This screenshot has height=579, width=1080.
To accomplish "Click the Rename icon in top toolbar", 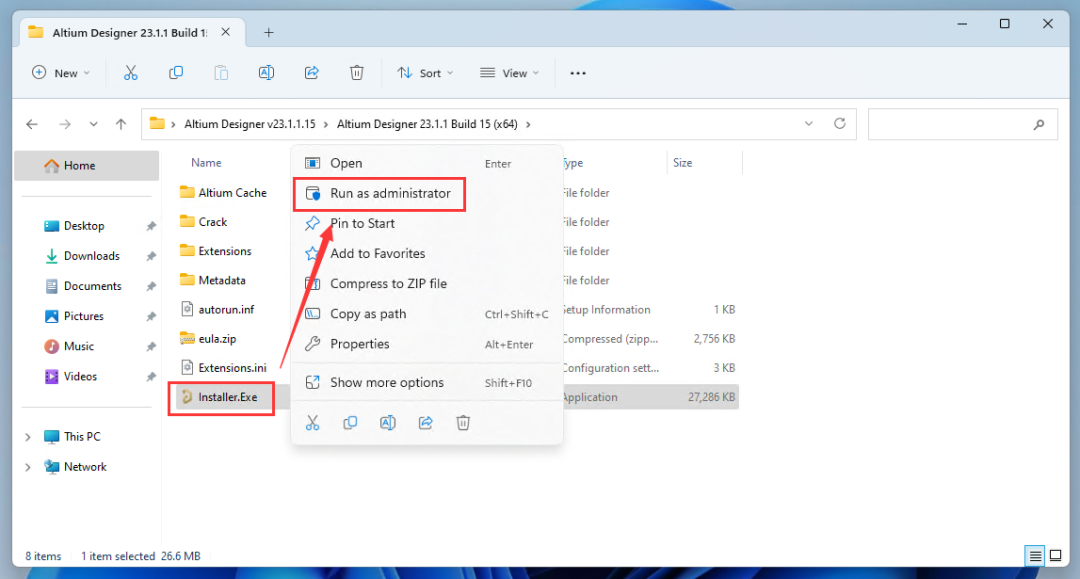I will click(266, 73).
